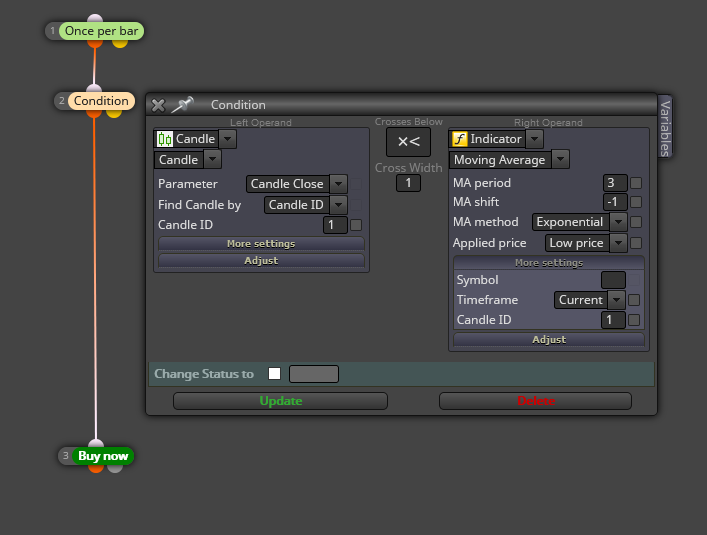This screenshot has width=707, height=535.
Task: Open the Timeframe Current dropdown
Action: point(616,300)
